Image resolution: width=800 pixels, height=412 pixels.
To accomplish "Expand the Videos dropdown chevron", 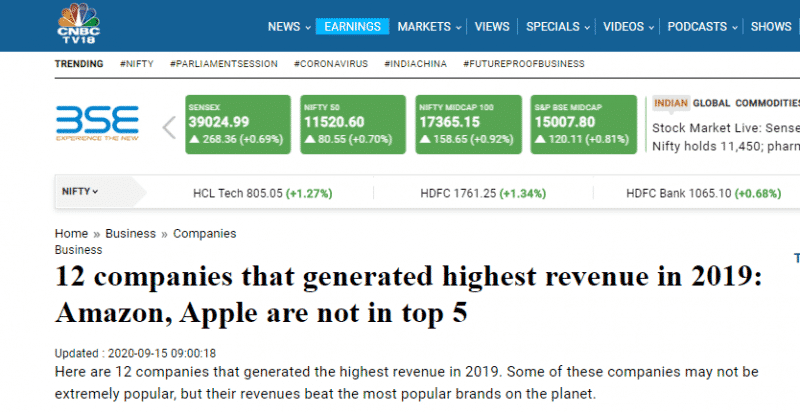I will (x=651, y=28).
